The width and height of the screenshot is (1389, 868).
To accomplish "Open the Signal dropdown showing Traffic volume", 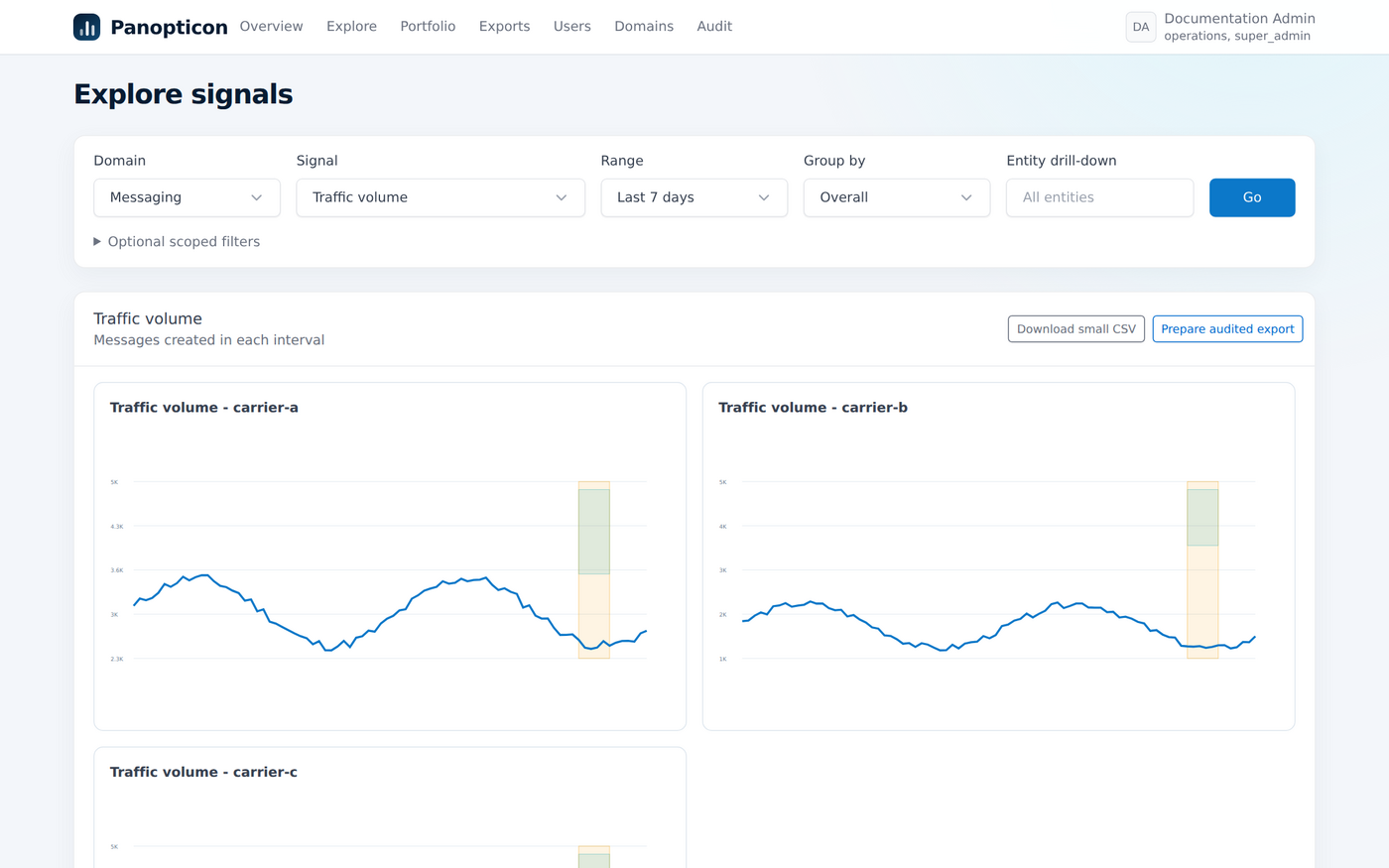I will 441,197.
